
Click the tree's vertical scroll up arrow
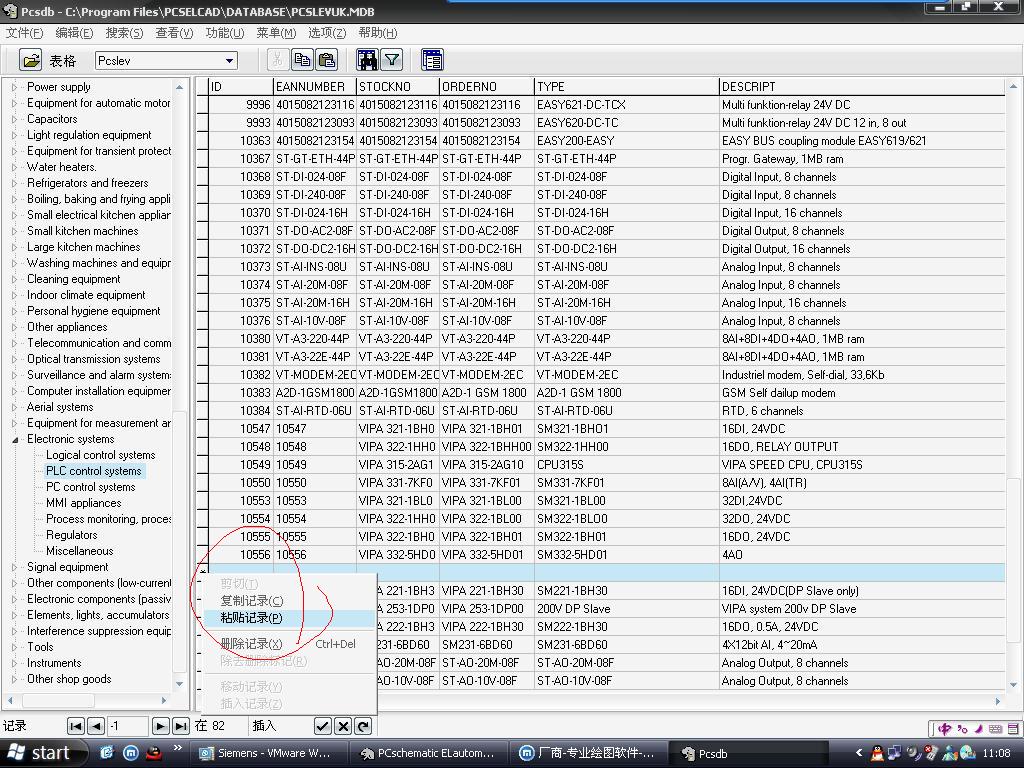click(x=180, y=87)
